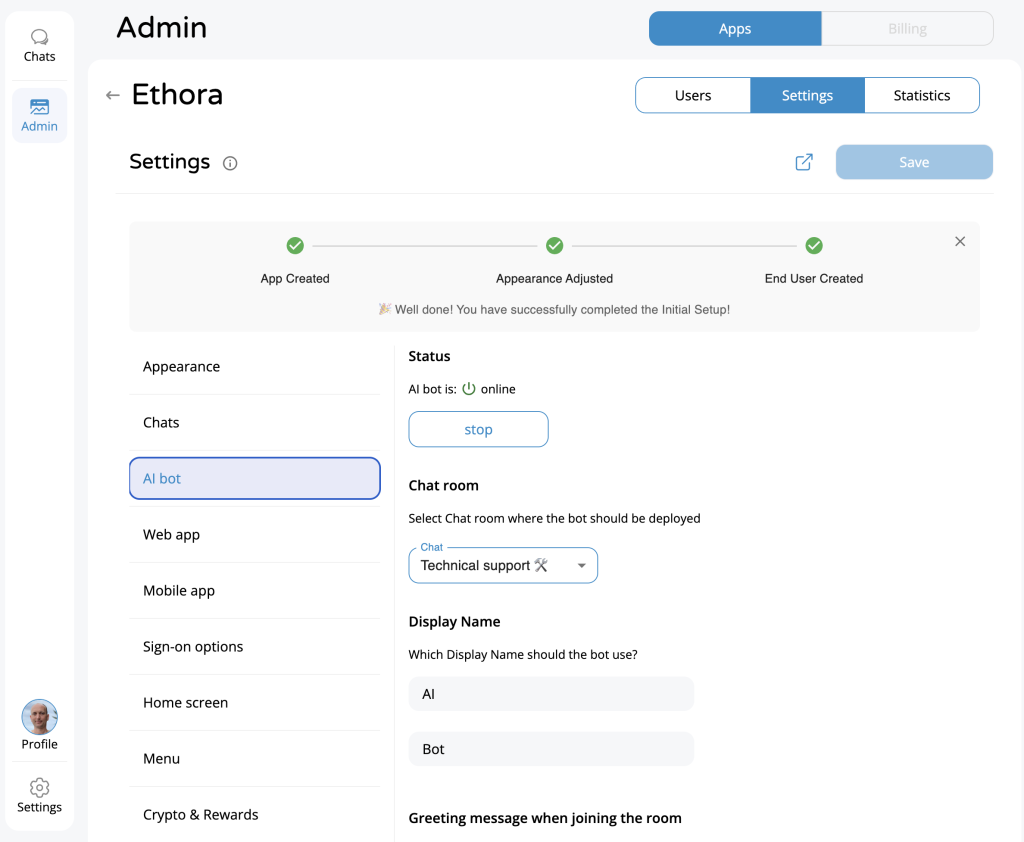Open Chats from the left sidebar

click(x=39, y=46)
